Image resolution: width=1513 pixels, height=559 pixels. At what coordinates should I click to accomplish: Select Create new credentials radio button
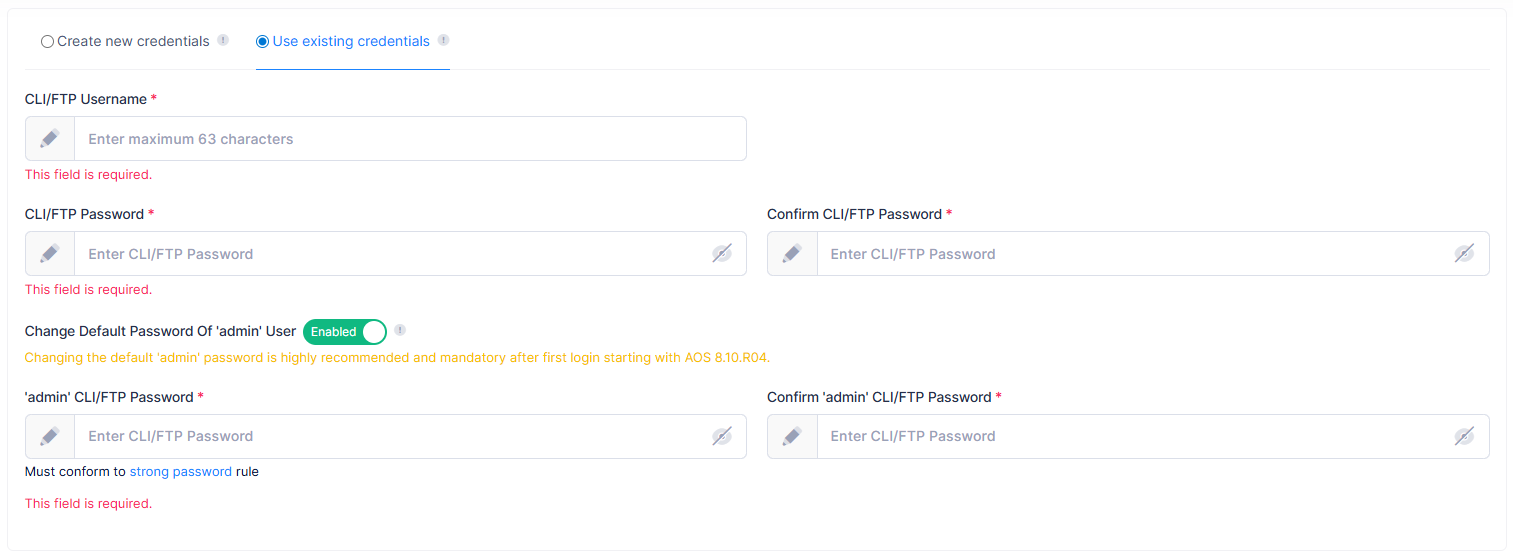click(x=47, y=42)
